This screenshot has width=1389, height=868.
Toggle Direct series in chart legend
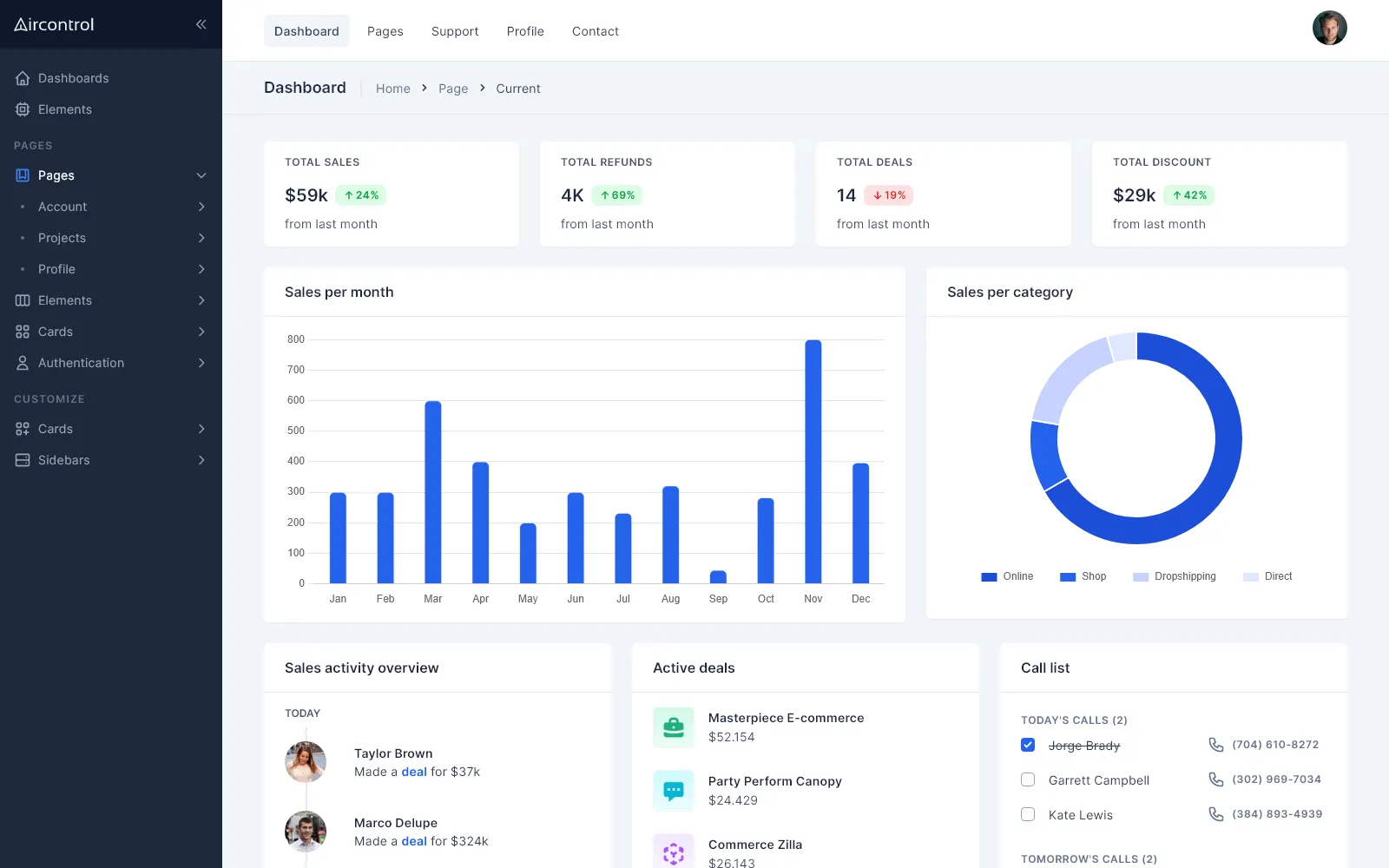pyautogui.click(x=1267, y=576)
